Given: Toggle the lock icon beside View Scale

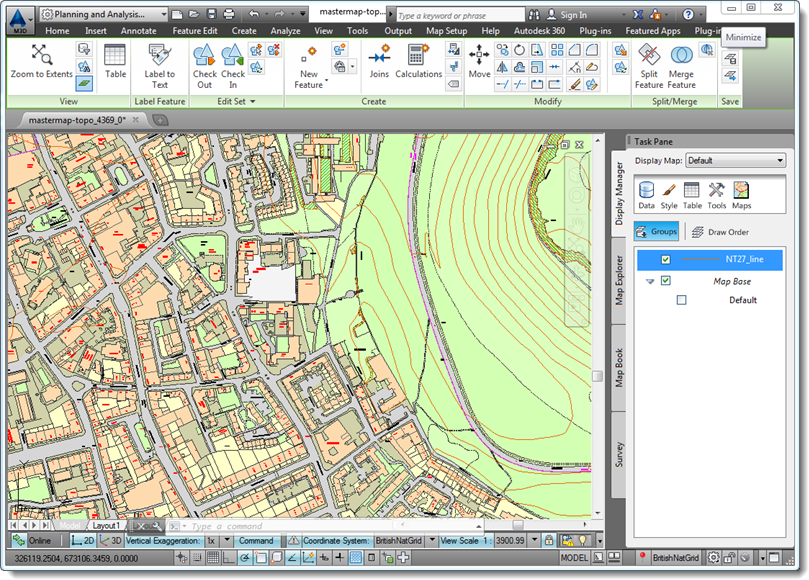Looking at the screenshot, I should point(549,540).
